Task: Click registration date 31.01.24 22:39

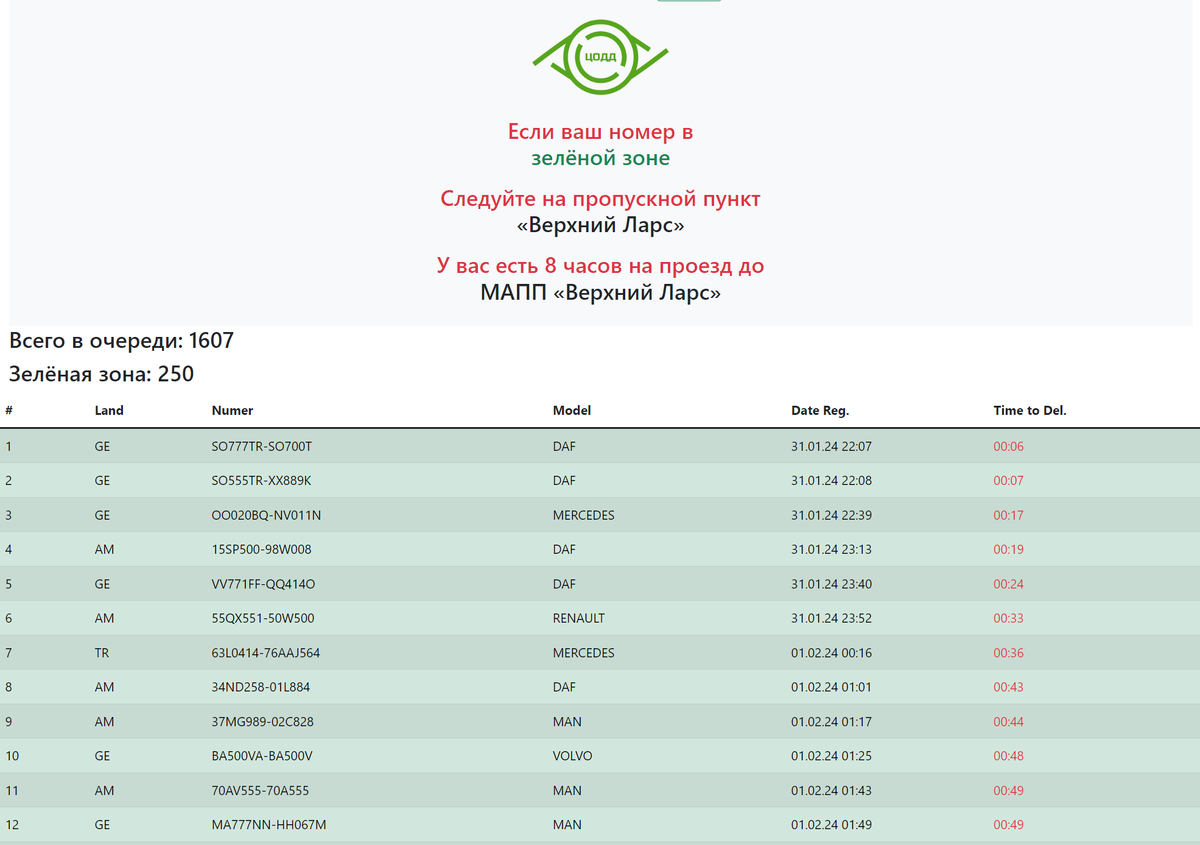Action: (x=831, y=516)
